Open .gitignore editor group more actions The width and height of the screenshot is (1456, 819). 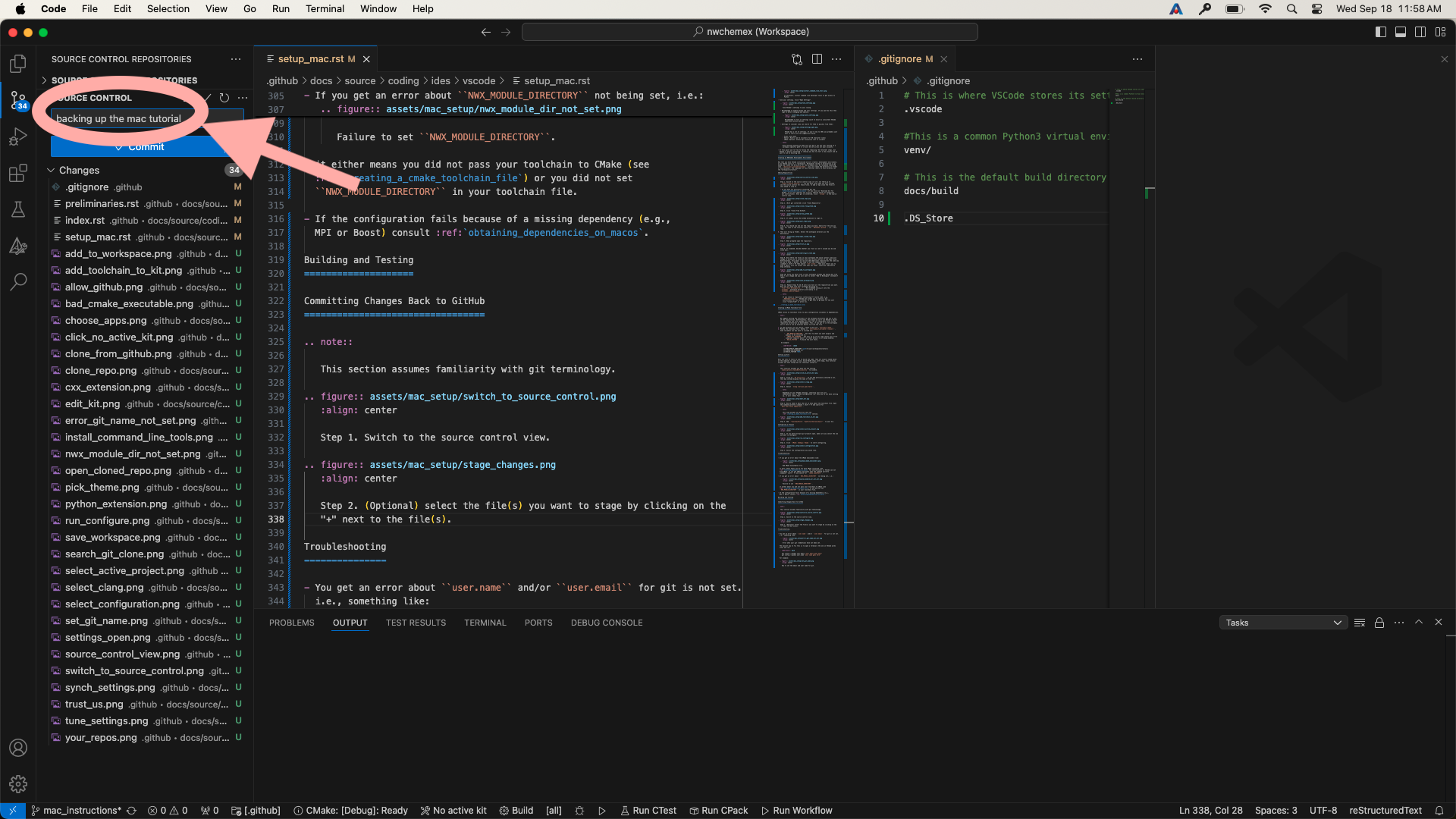click(x=1137, y=59)
